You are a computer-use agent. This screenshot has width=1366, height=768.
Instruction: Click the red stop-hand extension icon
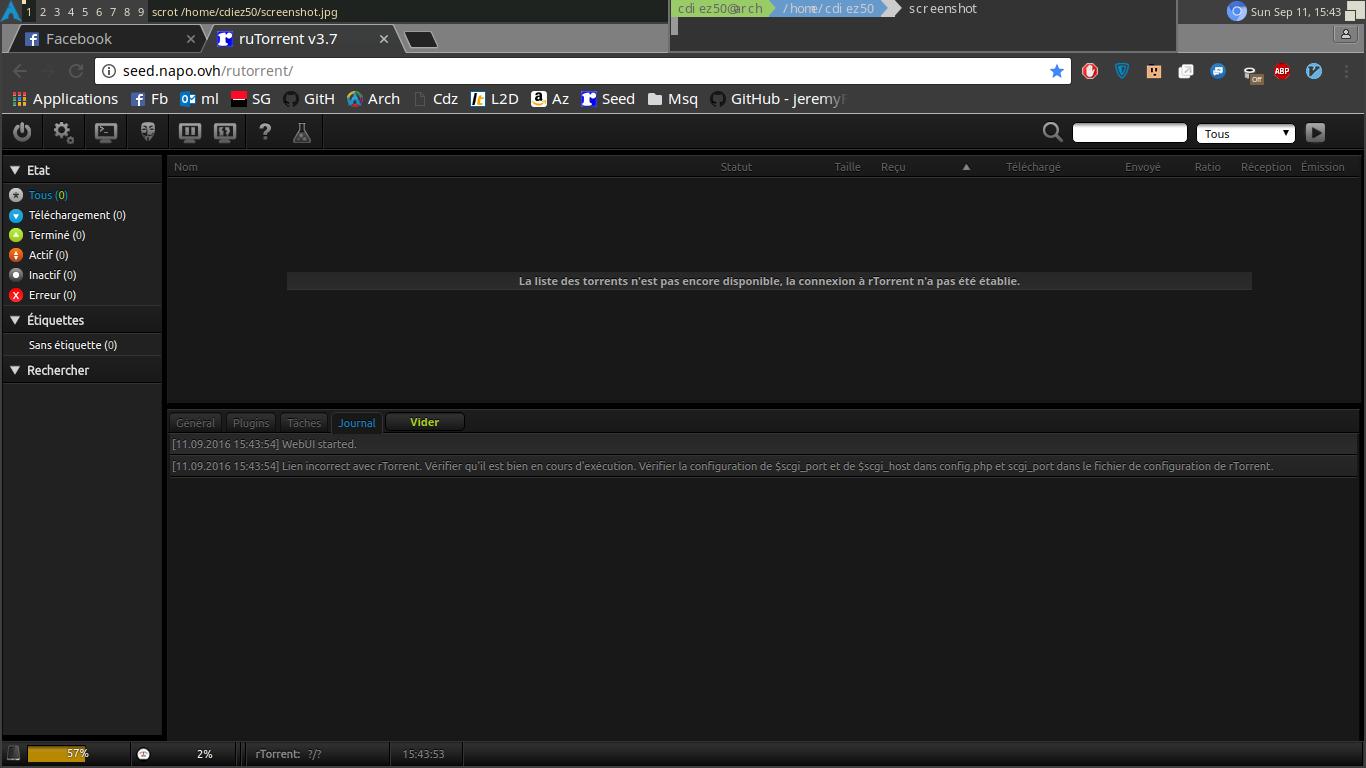pos(1090,71)
